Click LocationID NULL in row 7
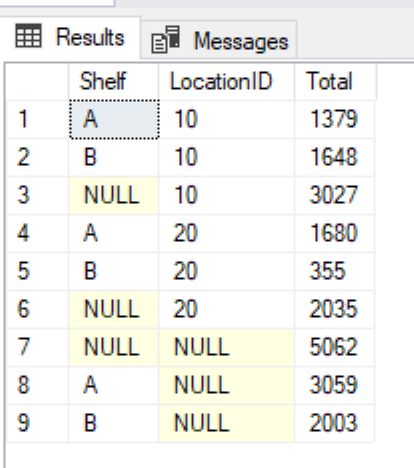 (227, 347)
